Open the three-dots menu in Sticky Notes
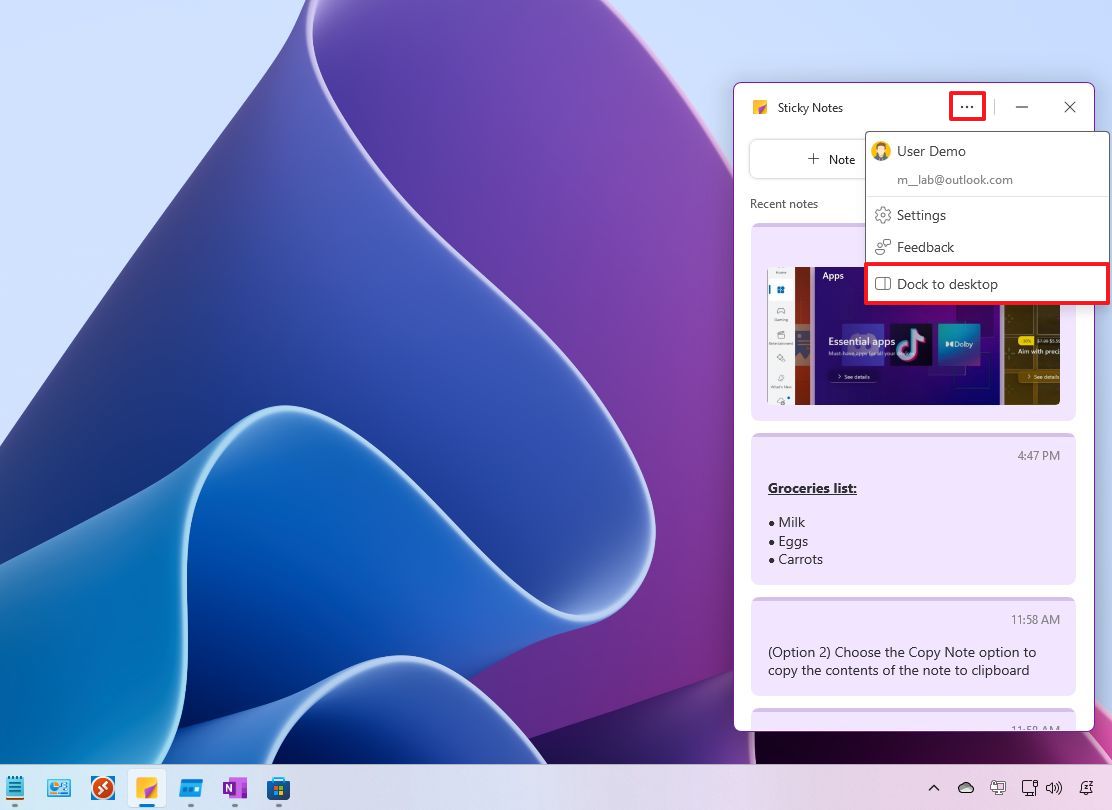 (x=967, y=107)
